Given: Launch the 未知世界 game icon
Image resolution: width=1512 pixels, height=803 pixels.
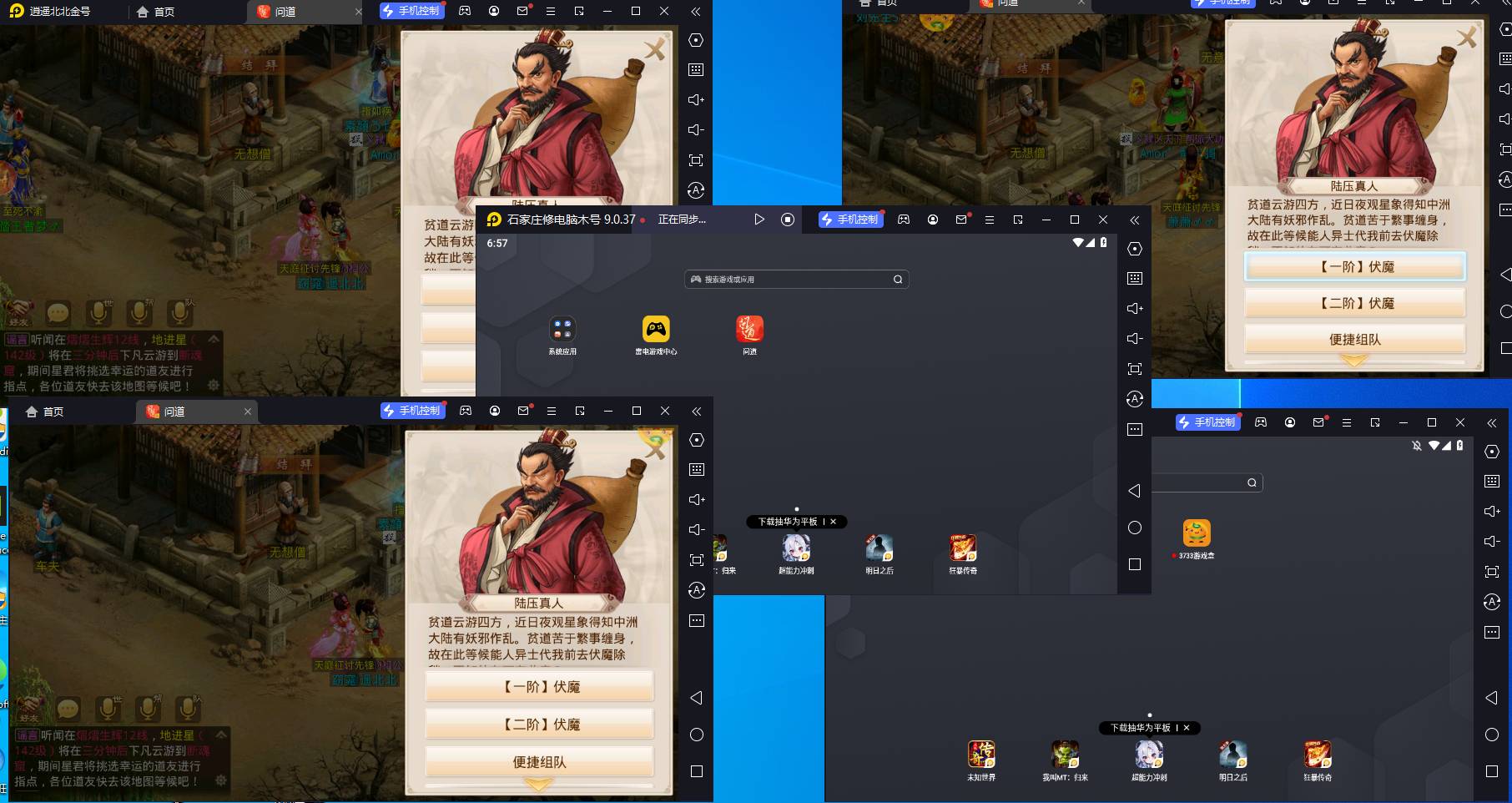Looking at the screenshot, I should (980, 755).
